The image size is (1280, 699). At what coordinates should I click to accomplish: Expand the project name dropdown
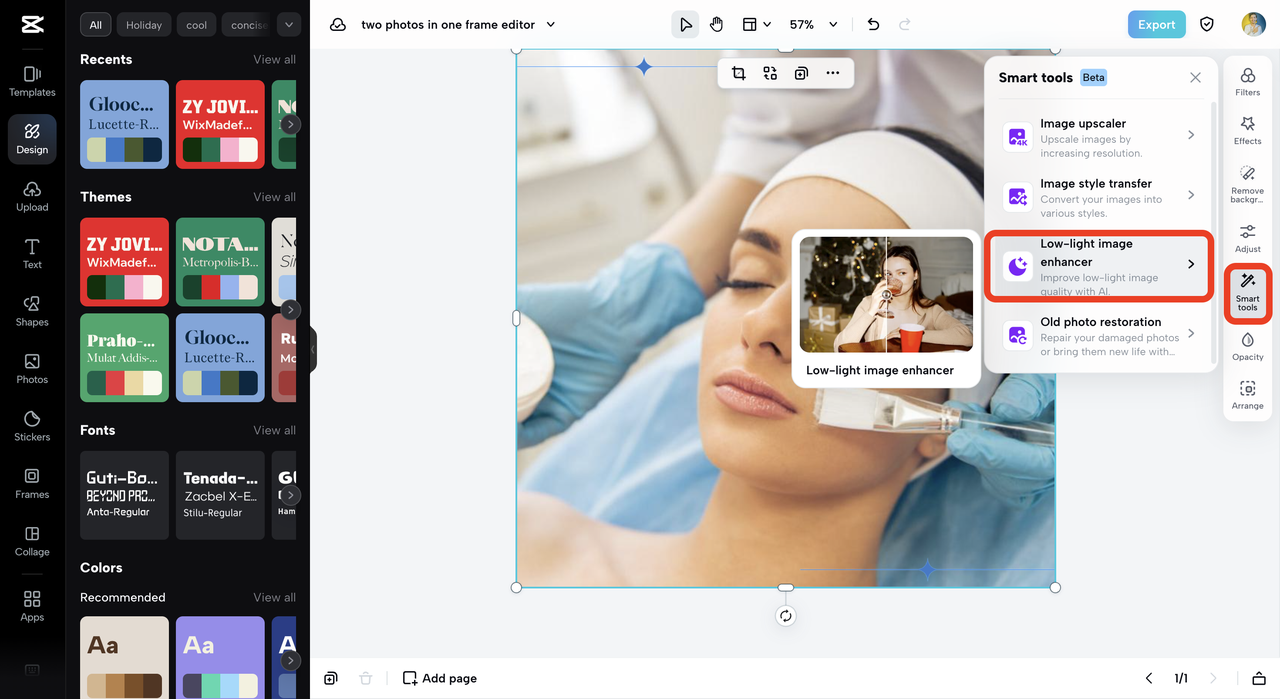pos(550,24)
